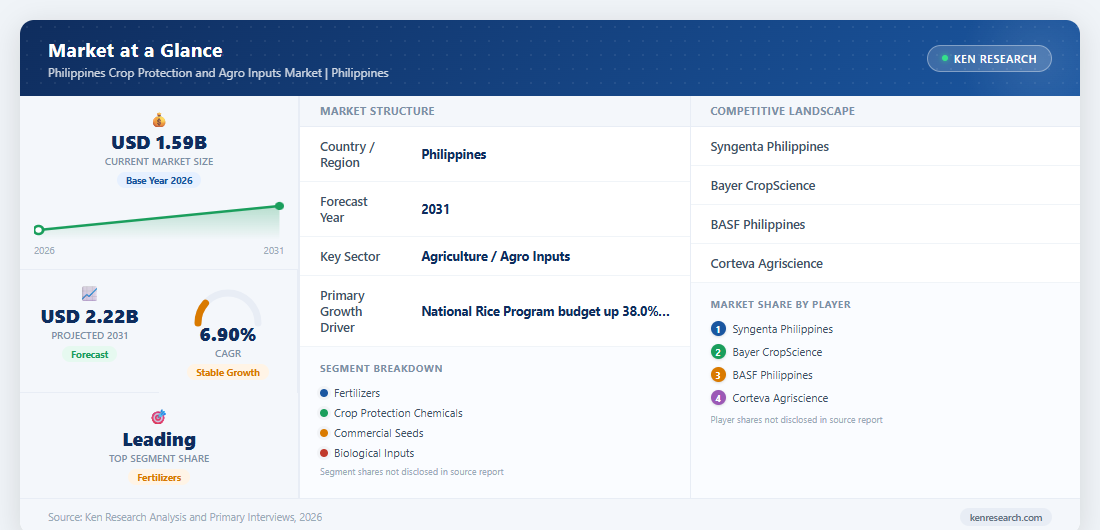Select Corteva Agriscience in Competitive Landscape list
Viewport: 1100px width, 530px height.
tap(885, 263)
